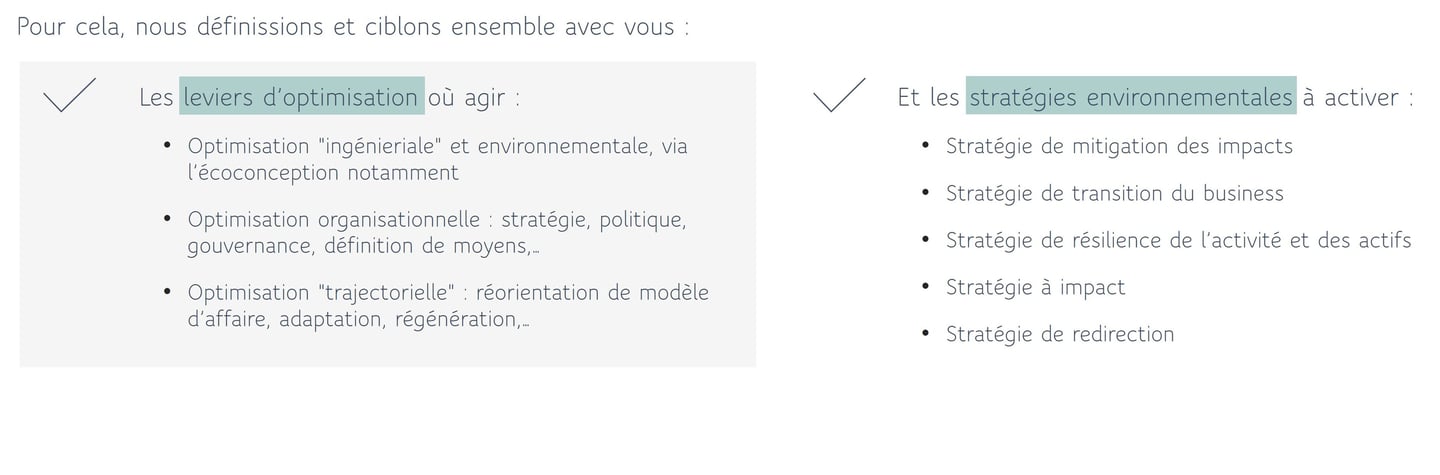Screen dimensions: 1440x475
Task: Click "Stratégie de résilience de l'activité" item
Action: click(x=1178, y=240)
